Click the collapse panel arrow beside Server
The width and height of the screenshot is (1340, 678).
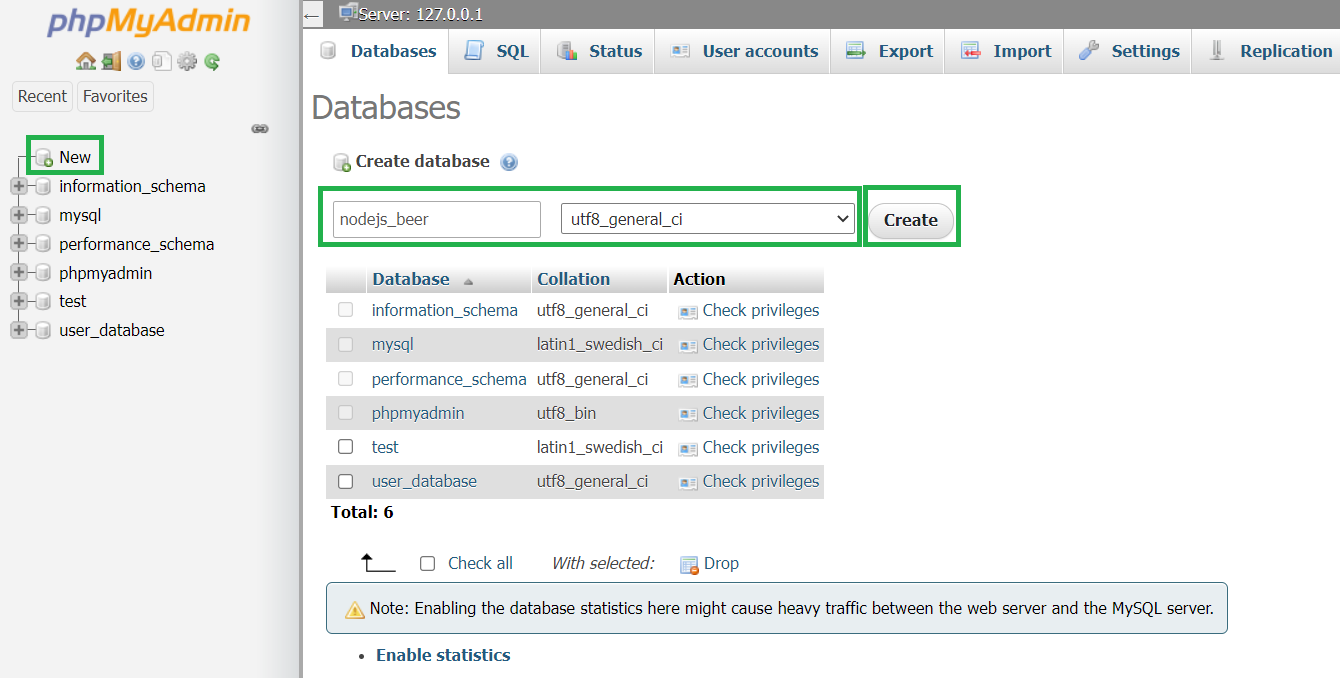(312, 14)
